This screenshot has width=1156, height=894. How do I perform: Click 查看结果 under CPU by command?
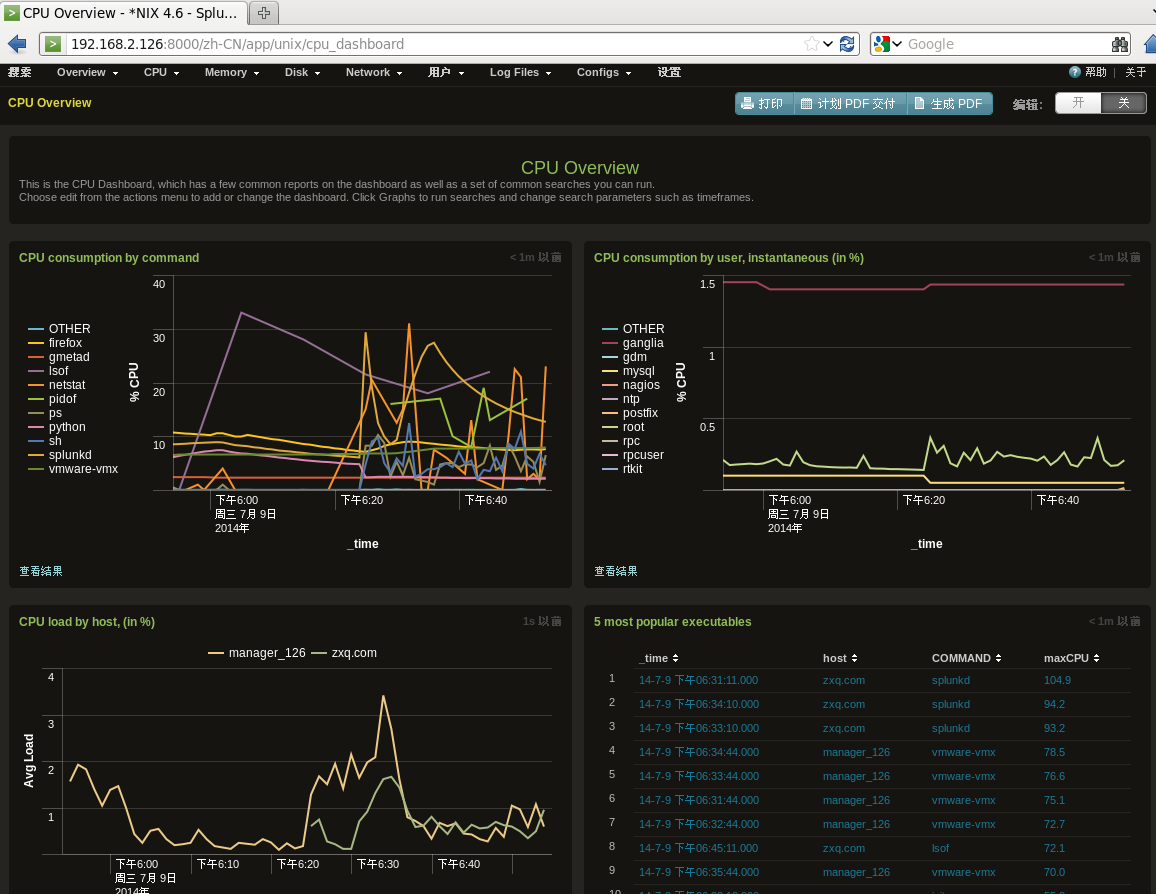(41, 571)
